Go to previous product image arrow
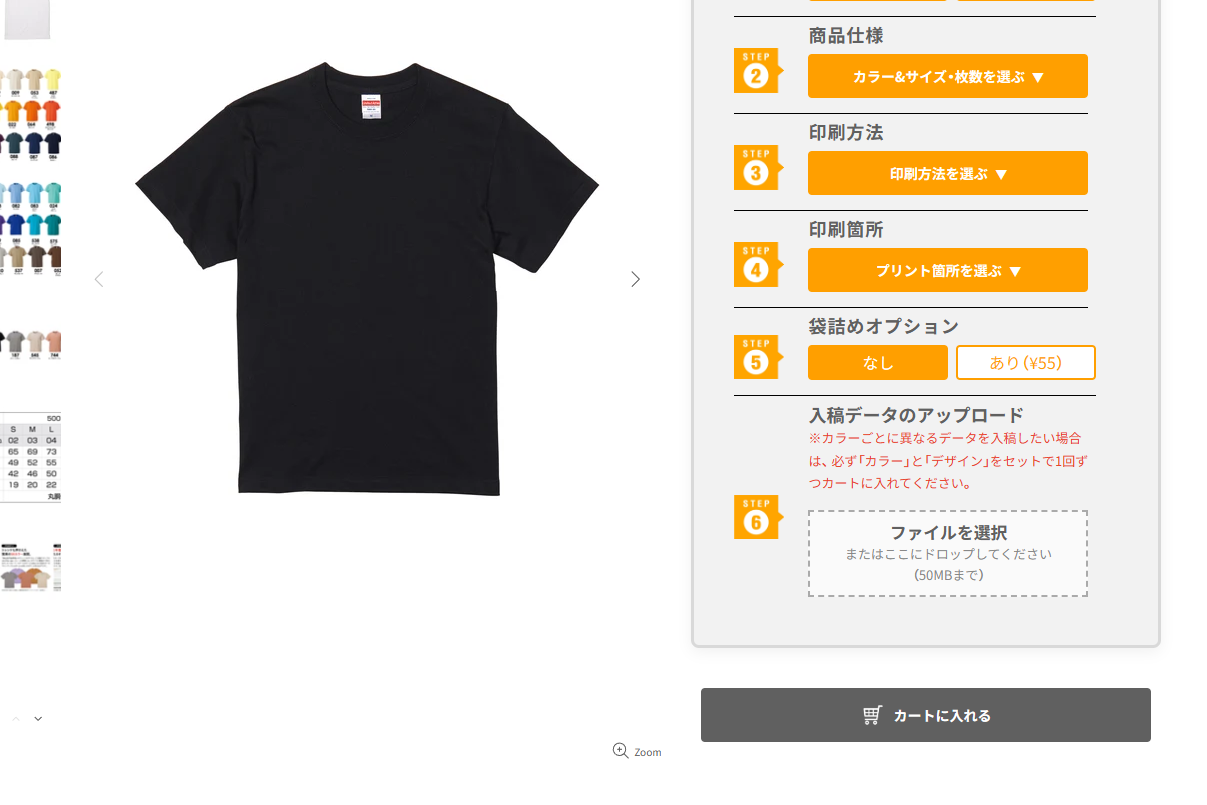The image size is (1207, 805). pyautogui.click(x=98, y=279)
